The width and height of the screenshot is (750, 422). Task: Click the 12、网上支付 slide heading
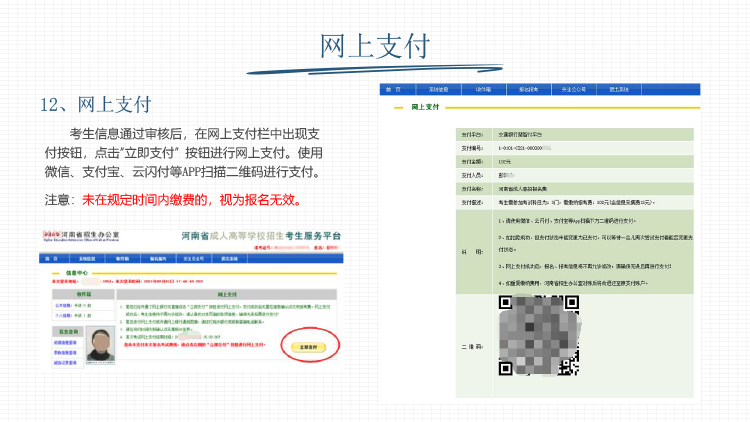(95, 104)
